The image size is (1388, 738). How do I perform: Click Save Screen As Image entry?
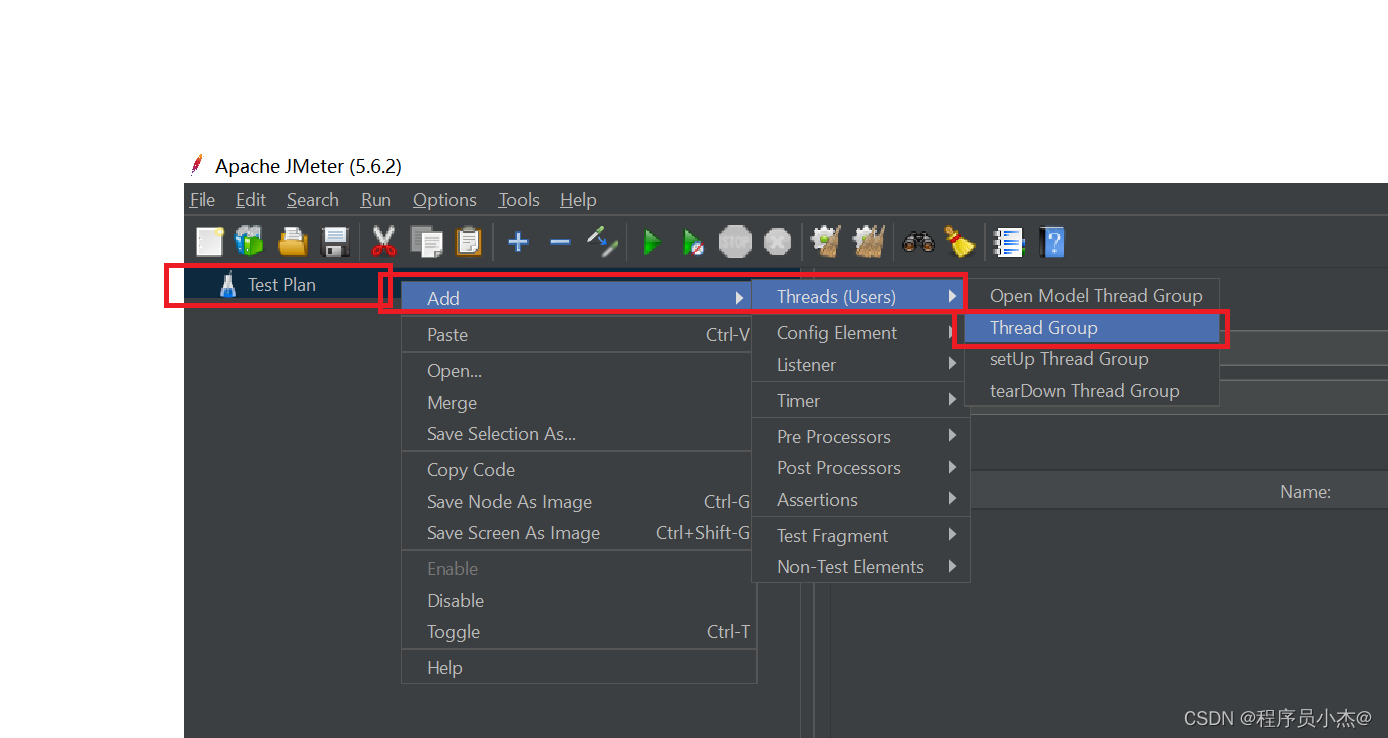tap(578, 533)
